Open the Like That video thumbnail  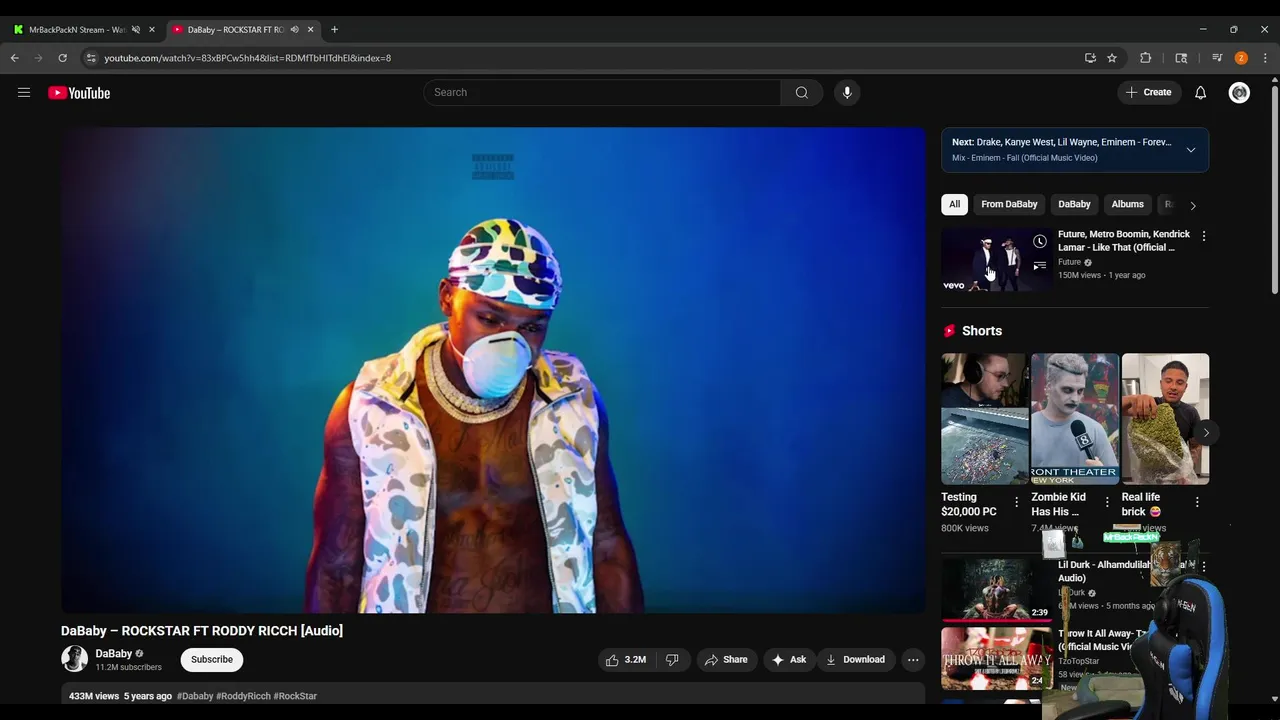(995, 260)
